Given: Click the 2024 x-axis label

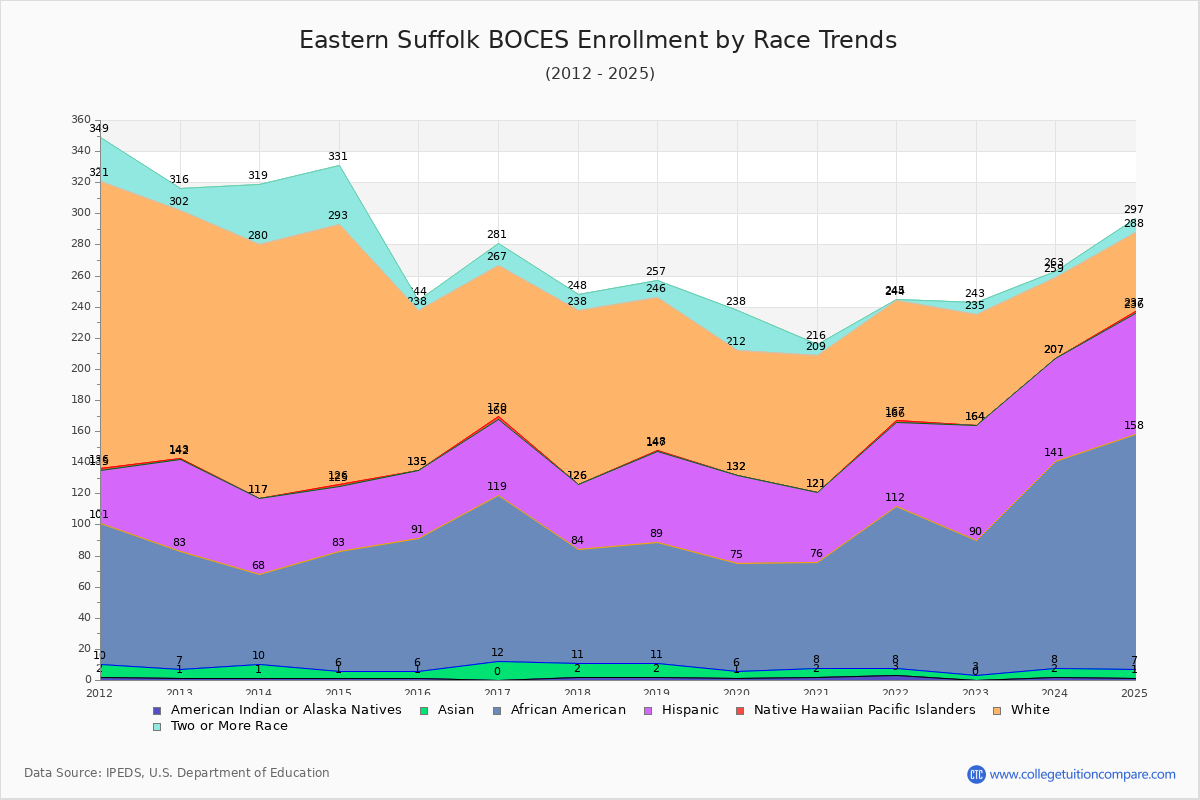Looking at the screenshot, I should tap(1054, 692).
